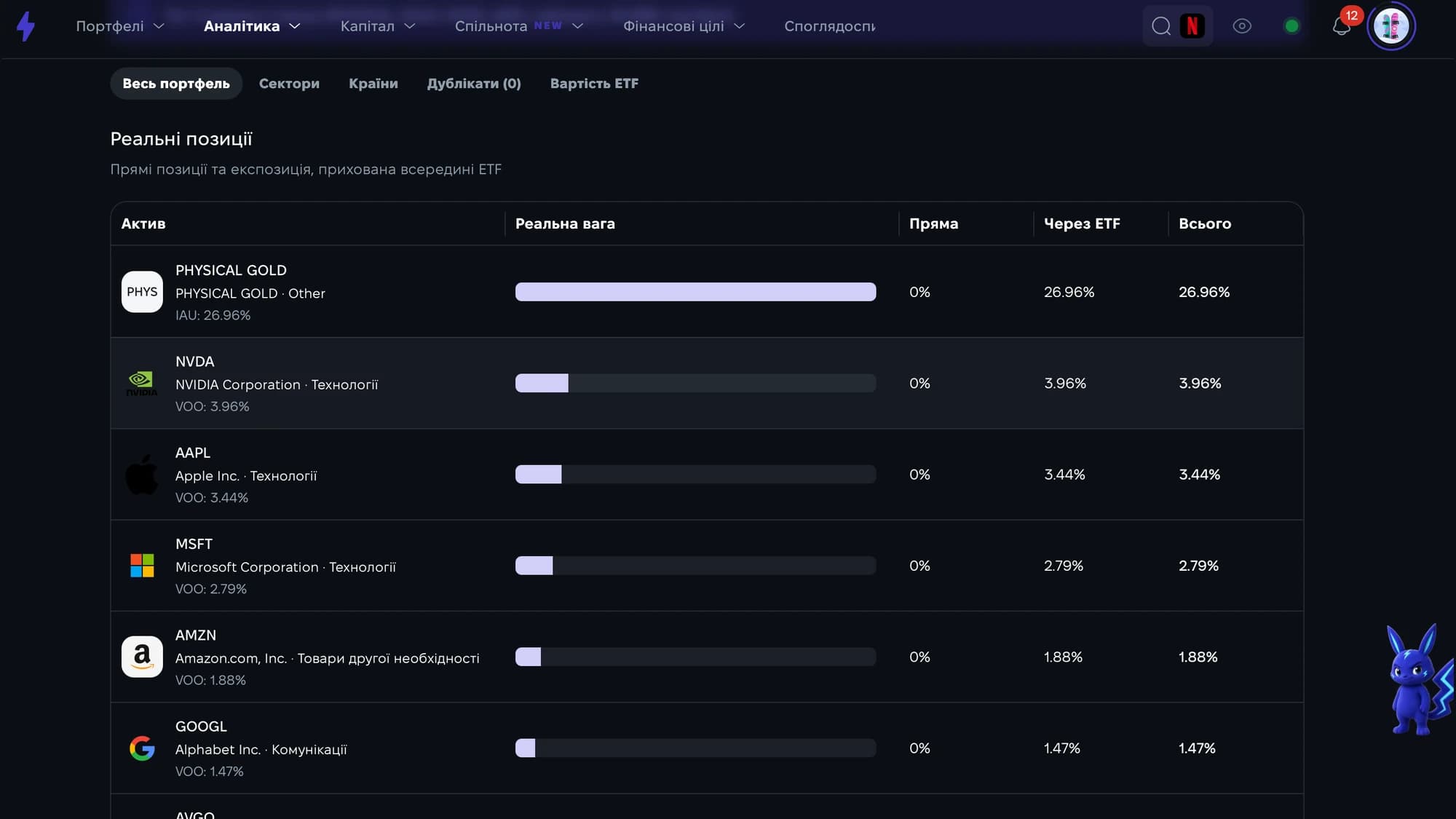Viewport: 1456px width, 819px height.
Task: Switch to the Дублікати (0) tab
Action: [x=474, y=84]
